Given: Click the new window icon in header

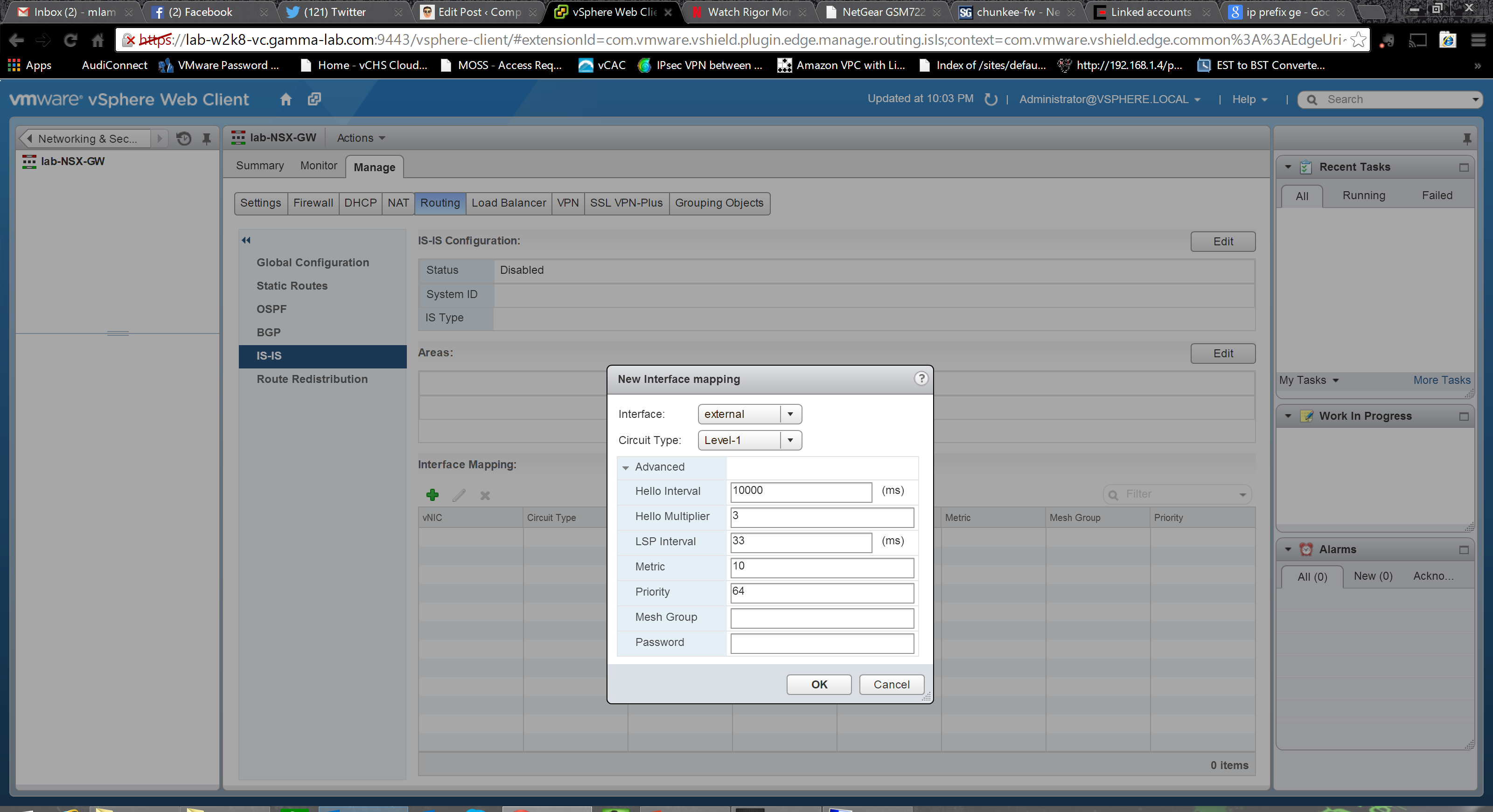Looking at the screenshot, I should [314, 99].
